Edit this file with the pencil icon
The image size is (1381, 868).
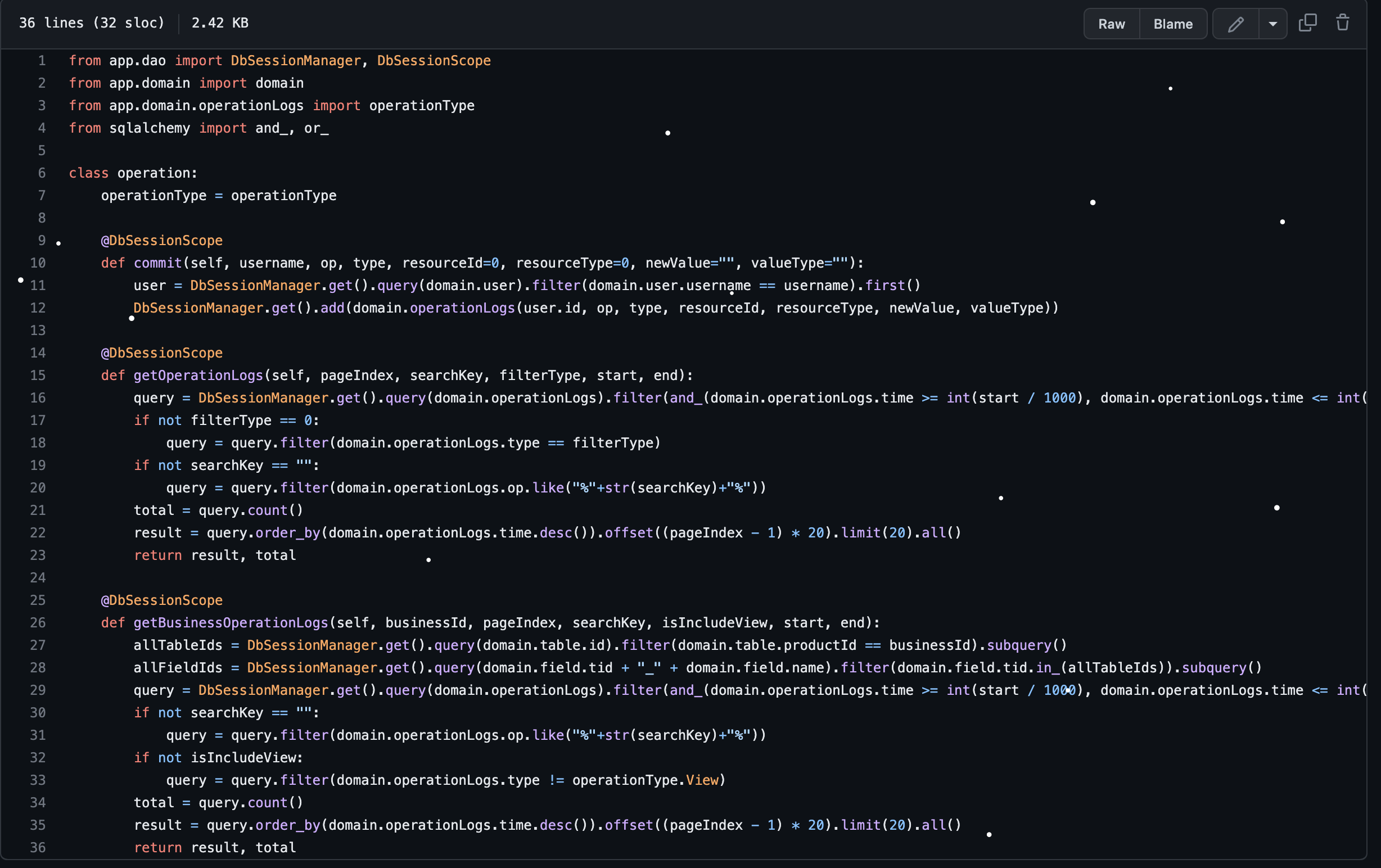tap(1235, 24)
